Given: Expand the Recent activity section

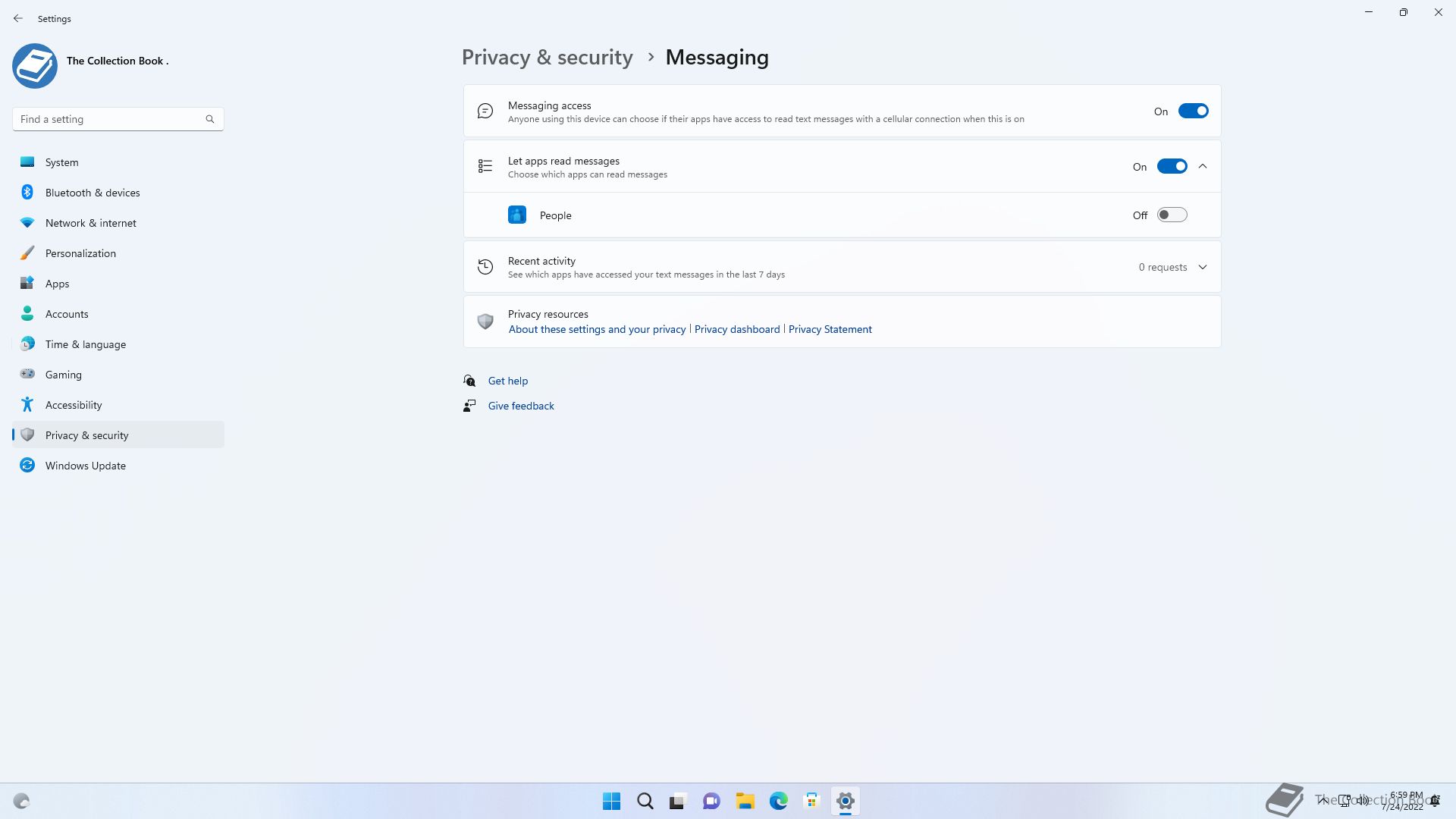Looking at the screenshot, I should 1203,267.
